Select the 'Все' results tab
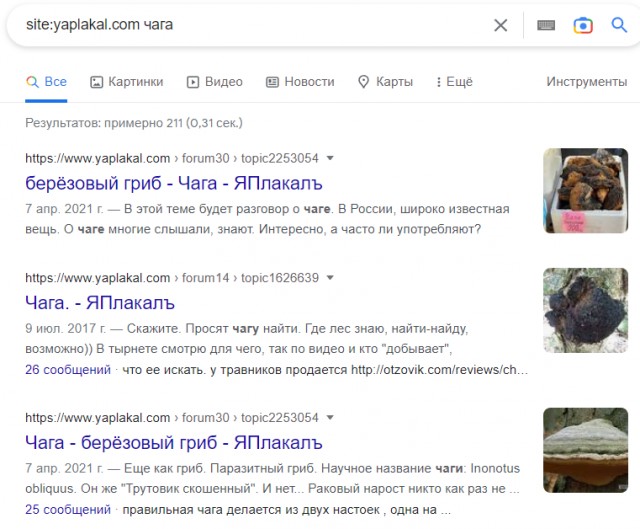Image resolution: width=640 pixels, height=529 pixels. click(x=46, y=82)
